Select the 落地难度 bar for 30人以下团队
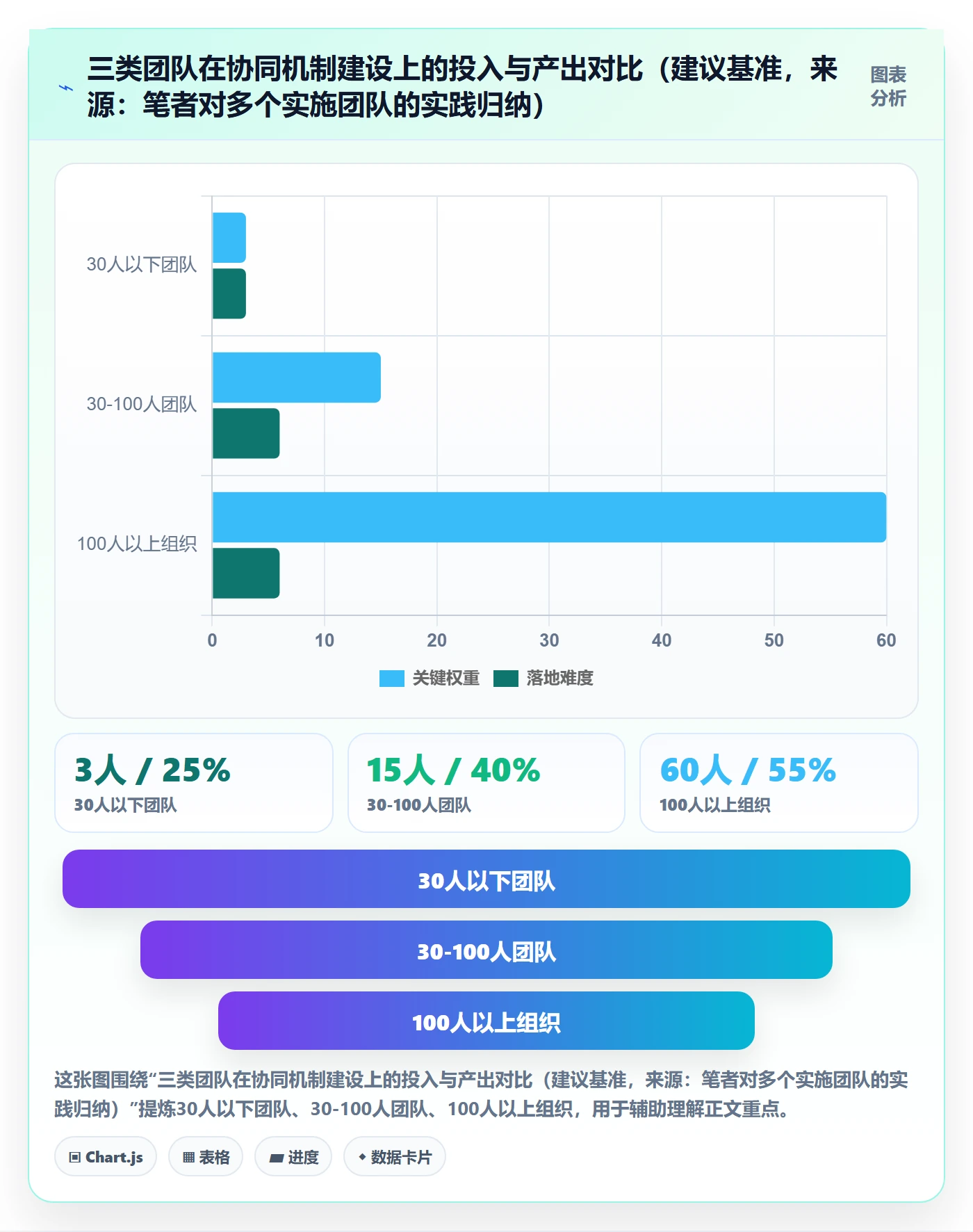 point(229,293)
